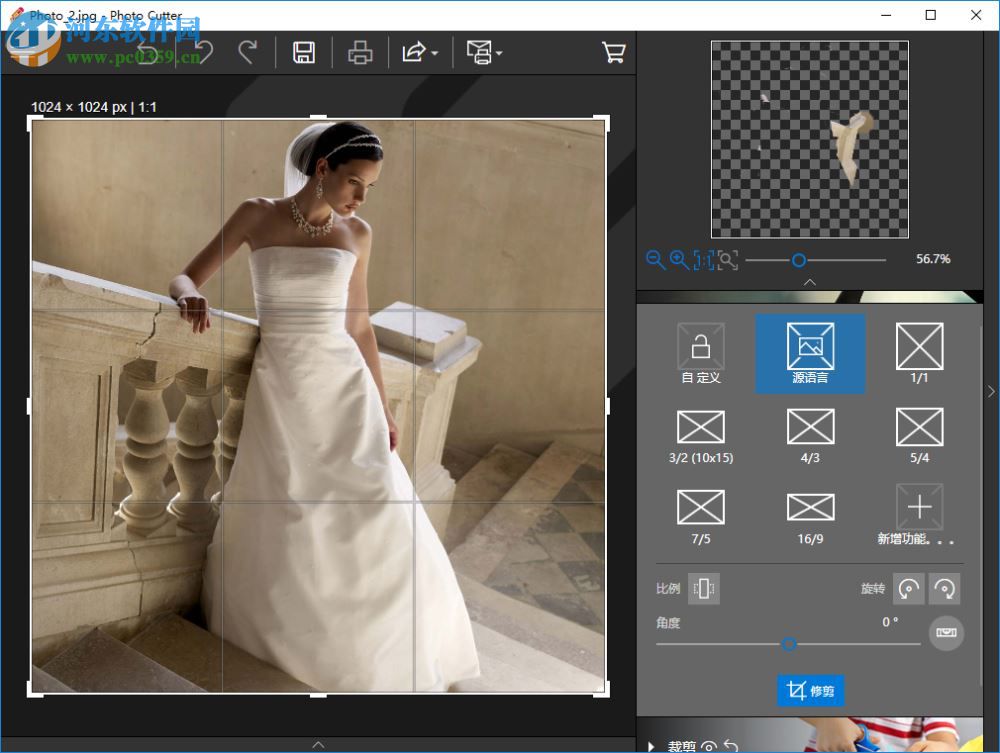Open the hidden side panel with right chevron

991,391
